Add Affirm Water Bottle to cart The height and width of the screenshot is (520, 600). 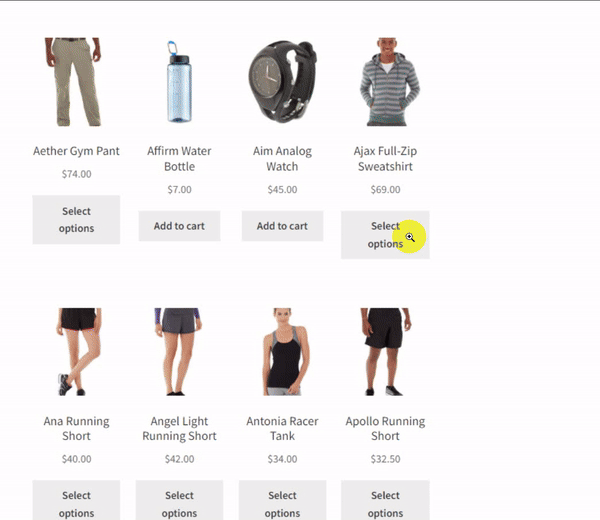(179, 226)
